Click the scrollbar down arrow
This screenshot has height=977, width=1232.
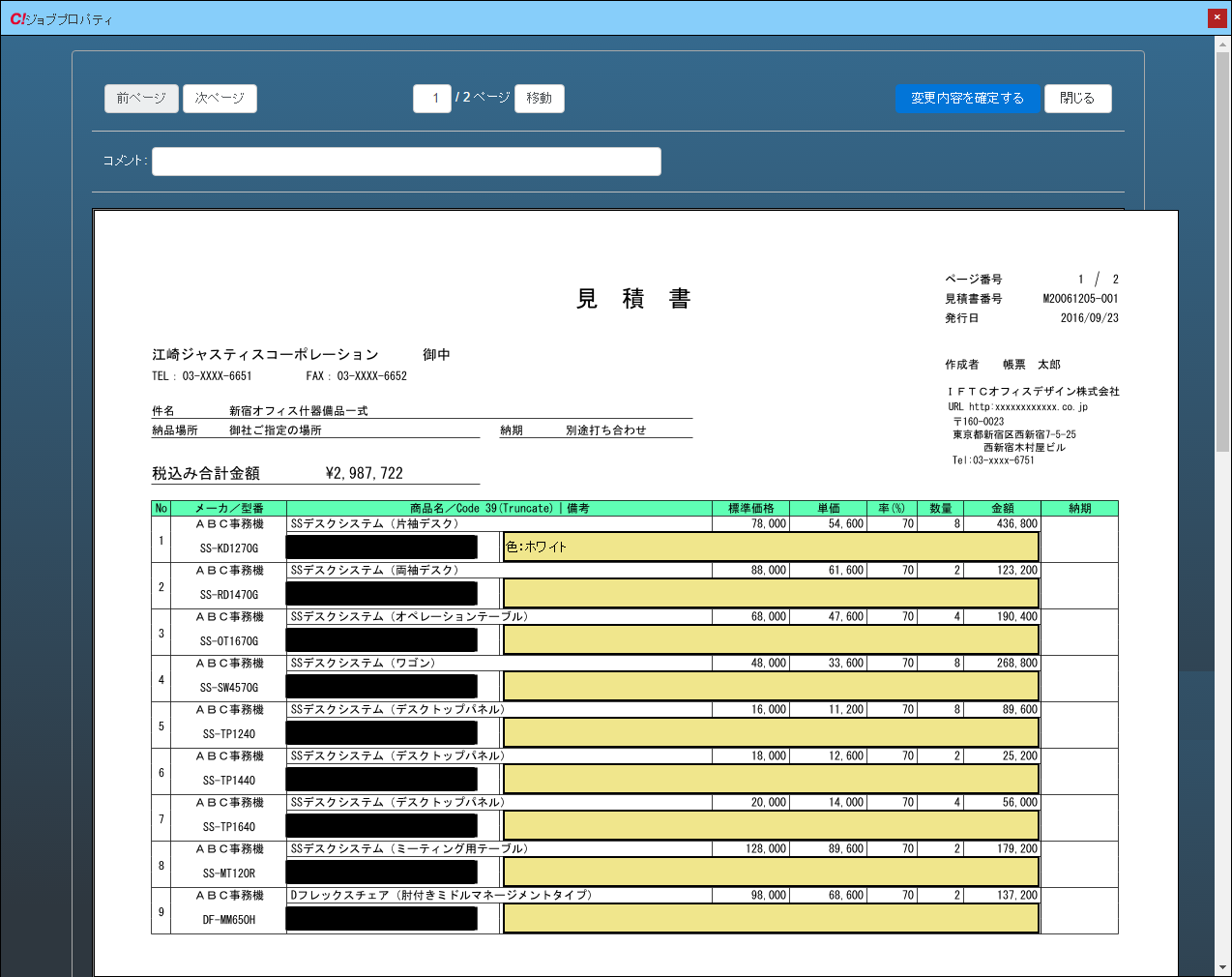(x=1223, y=967)
